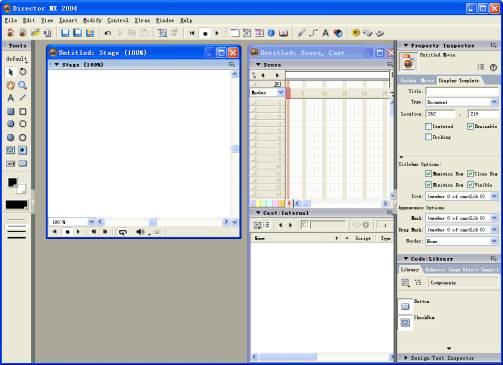
Task: Play movie from main toolbar
Action: click(217, 33)
